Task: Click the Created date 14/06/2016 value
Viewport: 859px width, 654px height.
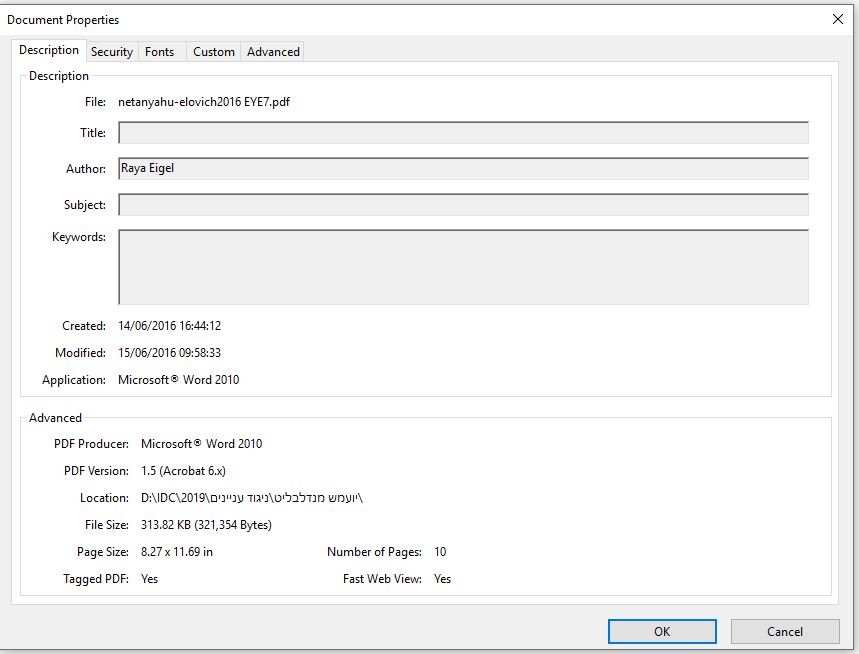Action: pyautogui.click(x=170, y=326)
